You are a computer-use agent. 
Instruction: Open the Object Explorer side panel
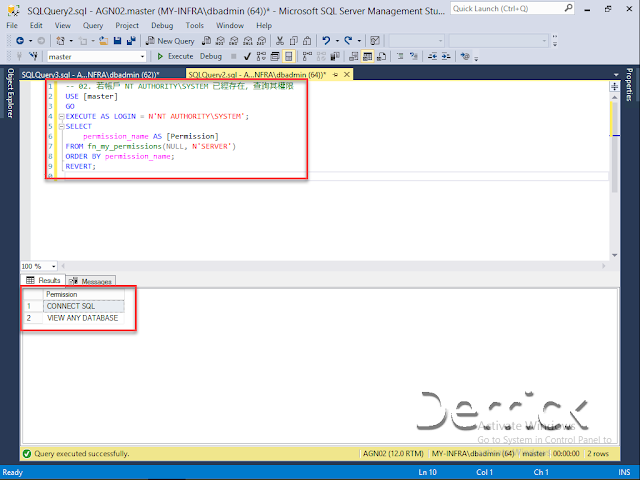pyautogui.click(x=10, y=93)
